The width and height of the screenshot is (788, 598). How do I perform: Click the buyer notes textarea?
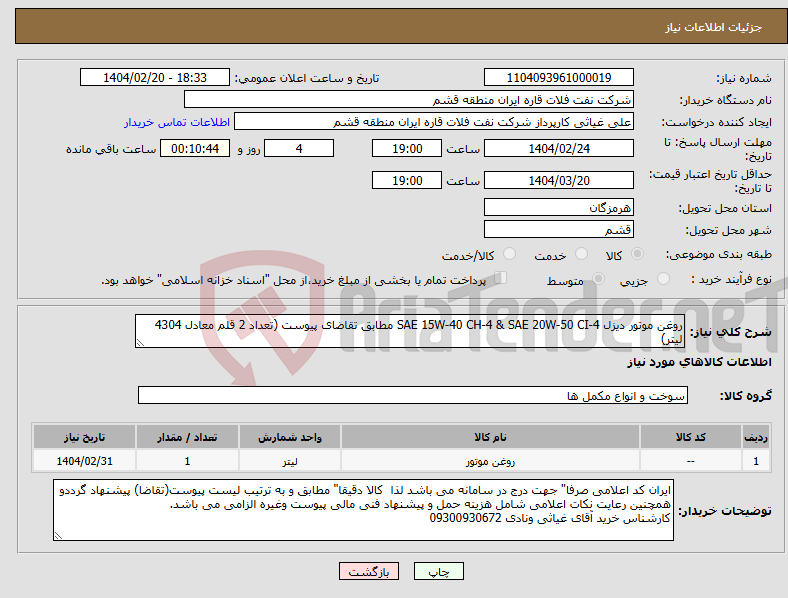(x=363, y=510)
